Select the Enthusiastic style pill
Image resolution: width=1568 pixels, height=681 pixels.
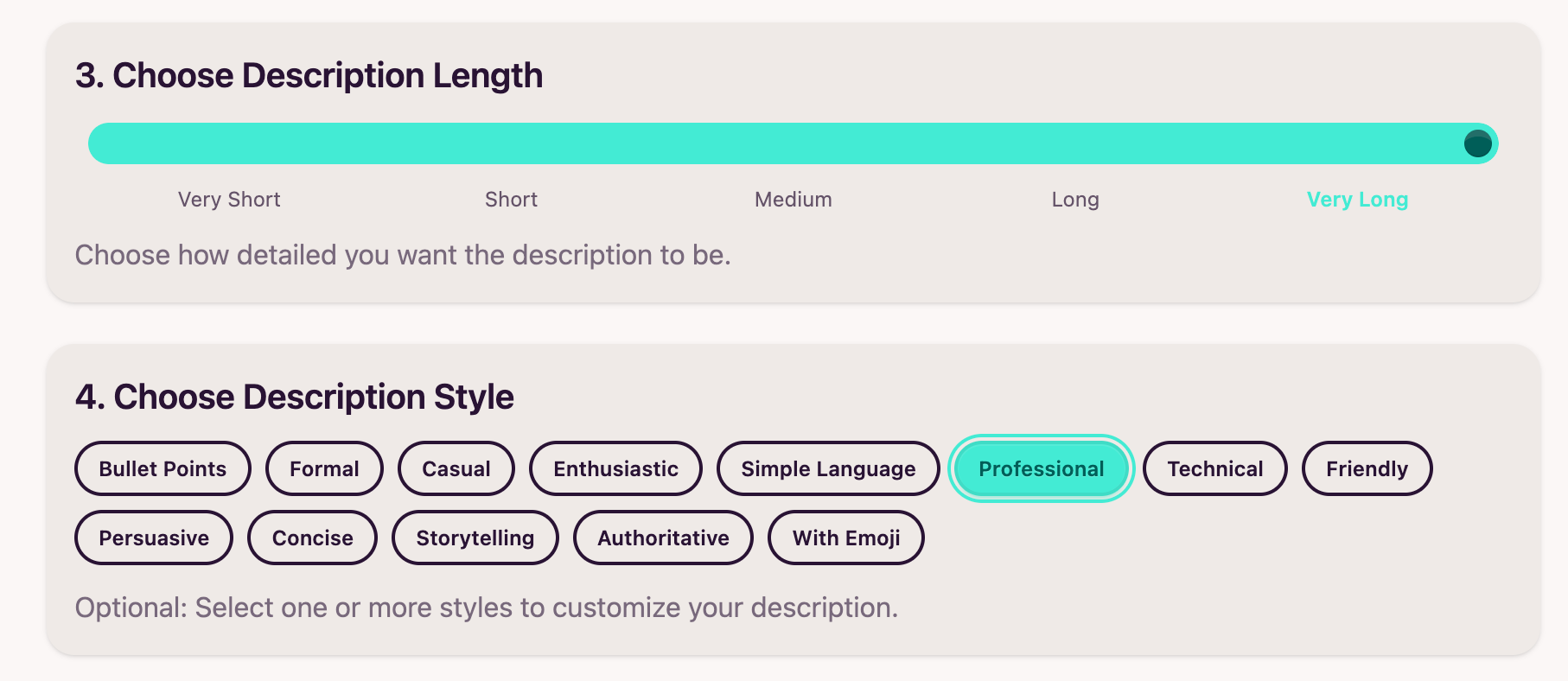click(x=615, y=468)
